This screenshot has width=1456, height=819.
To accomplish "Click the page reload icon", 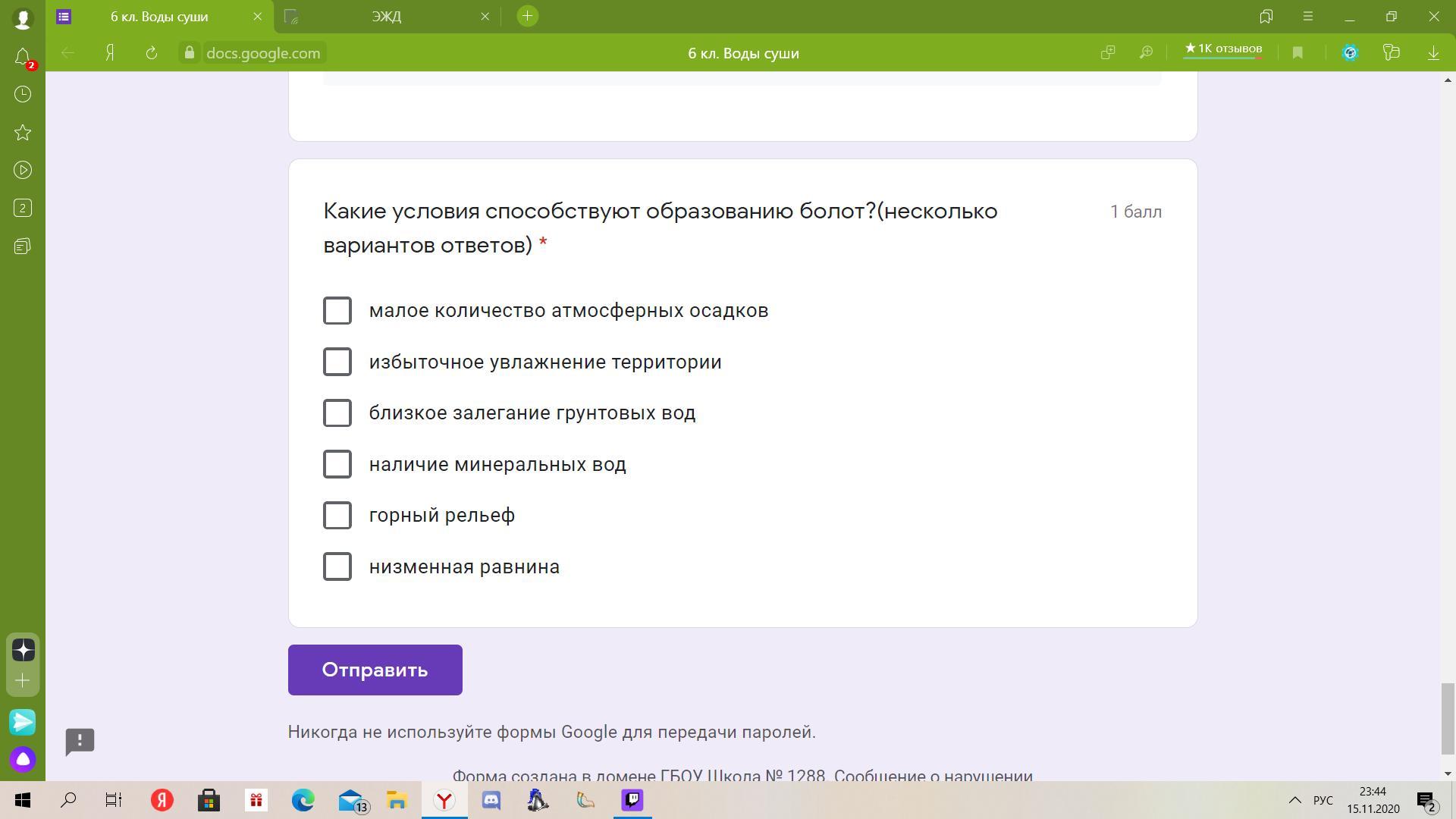I will point(151,53).
